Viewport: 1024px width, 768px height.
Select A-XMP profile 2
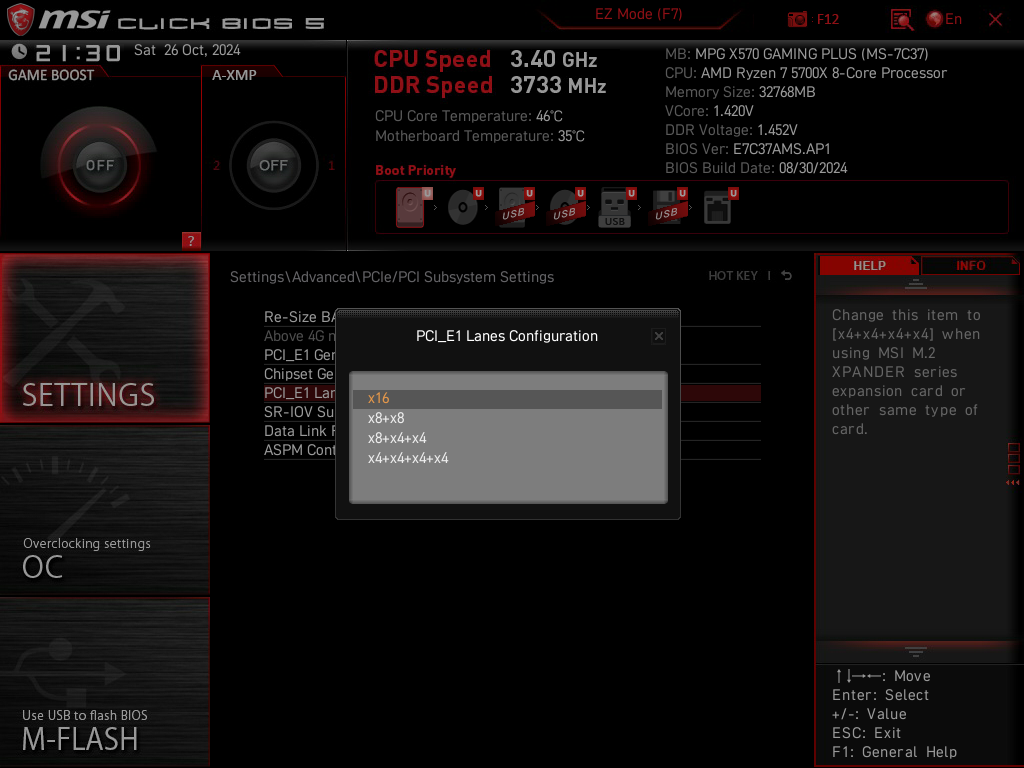pos(216,166)
